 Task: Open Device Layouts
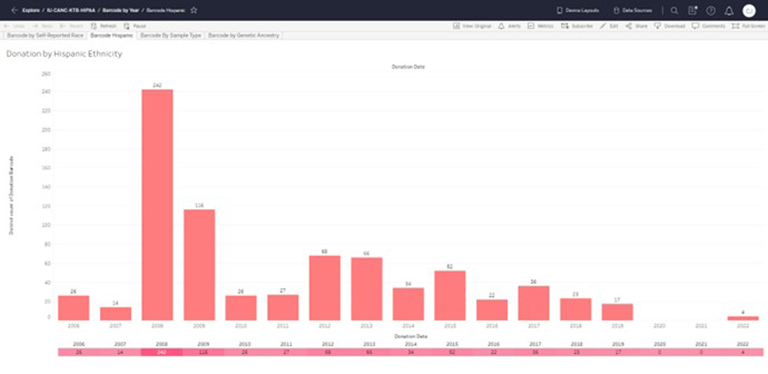pyautogui.click(x=578, y=10)
